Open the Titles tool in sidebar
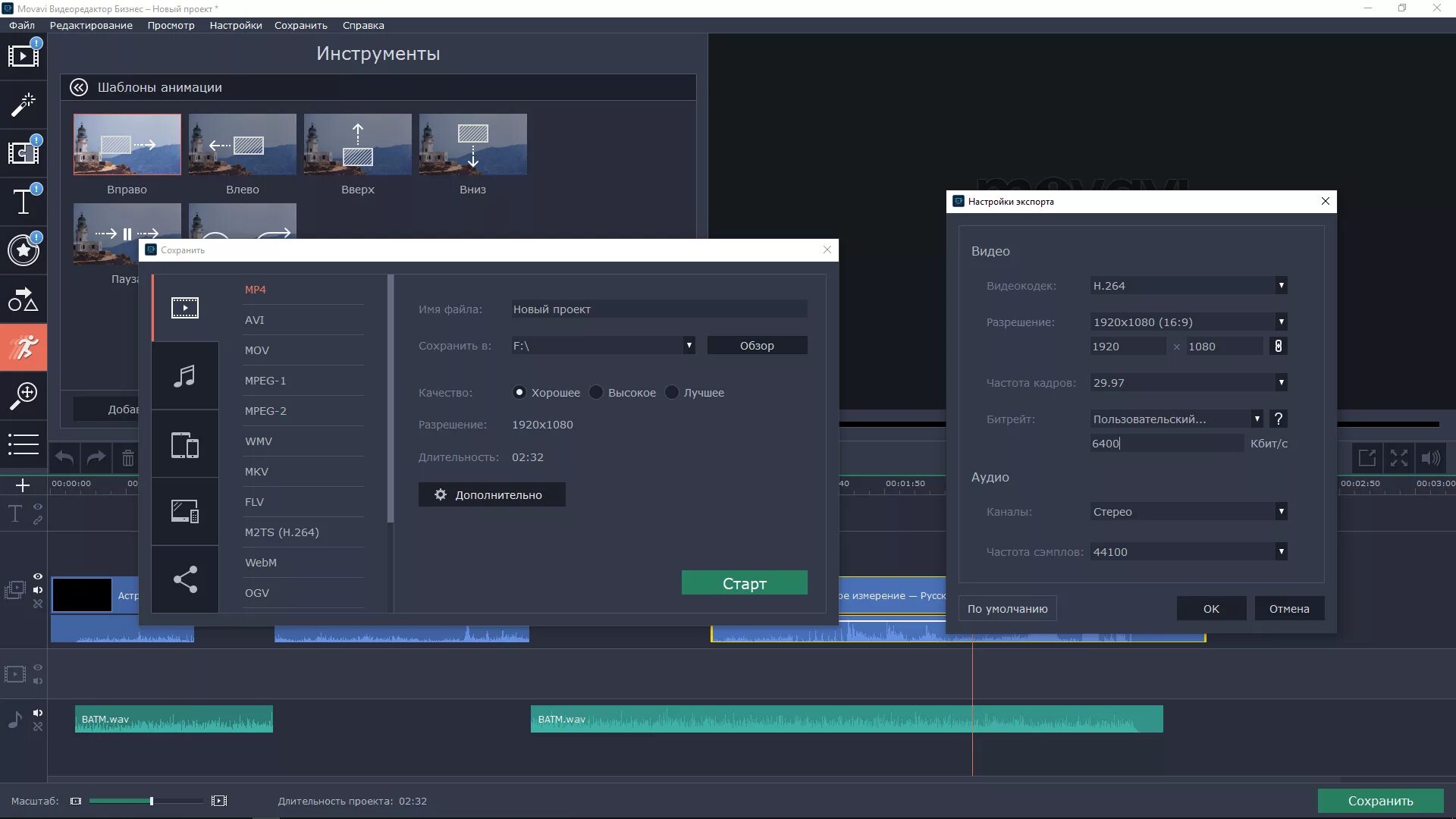 coord(23,202)
